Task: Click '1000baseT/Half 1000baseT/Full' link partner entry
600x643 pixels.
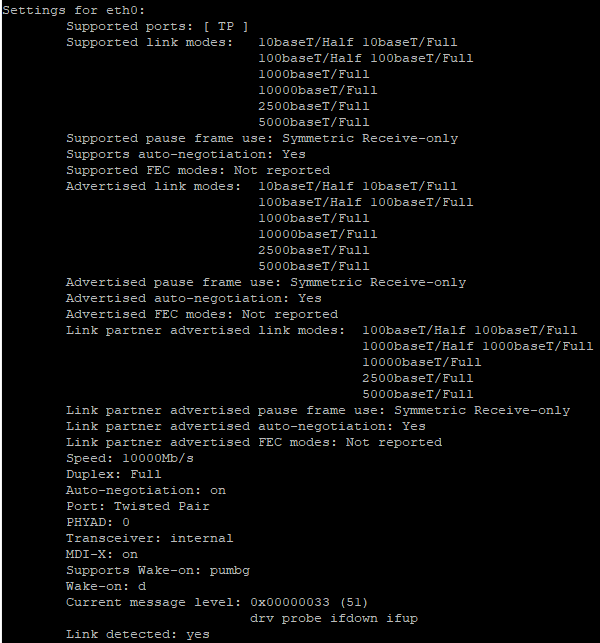Action: [478, 347]
